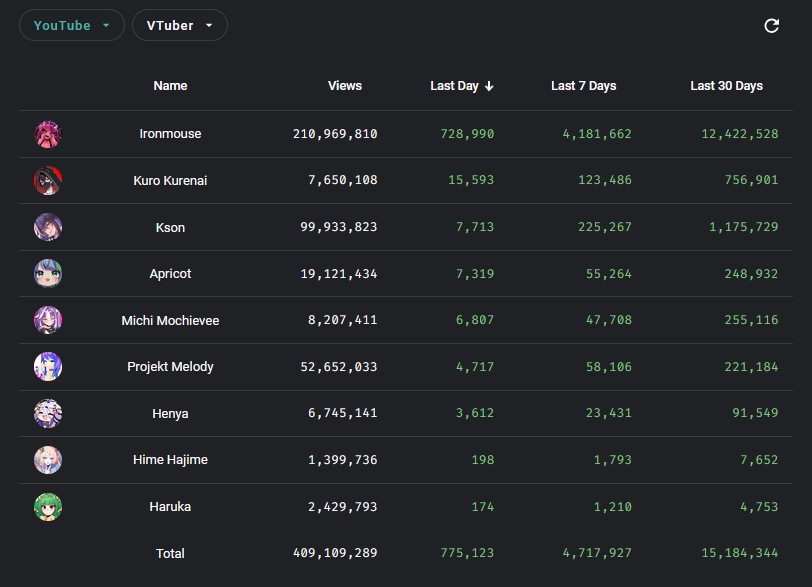Image resolution: width=812 pixels, height=587 pixels.
Task: Sort by the Name column header
Action: pyautogui.click(x=170, y=86)
